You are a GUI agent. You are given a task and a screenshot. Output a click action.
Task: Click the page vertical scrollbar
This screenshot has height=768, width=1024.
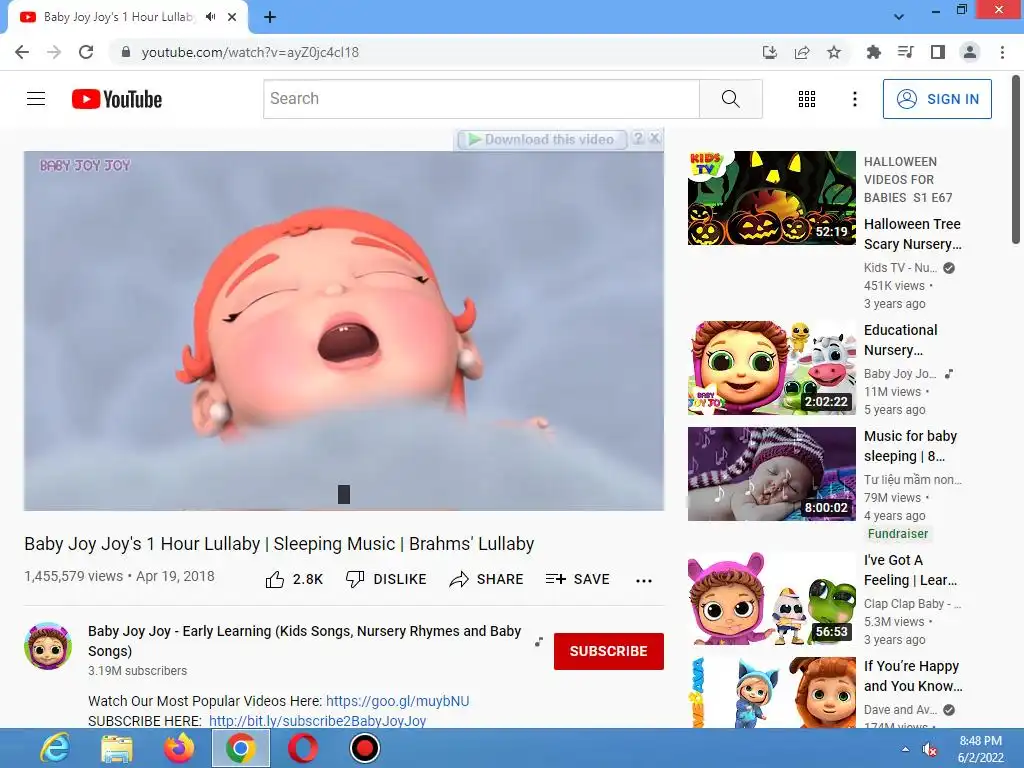click(x=1016, y=160)
